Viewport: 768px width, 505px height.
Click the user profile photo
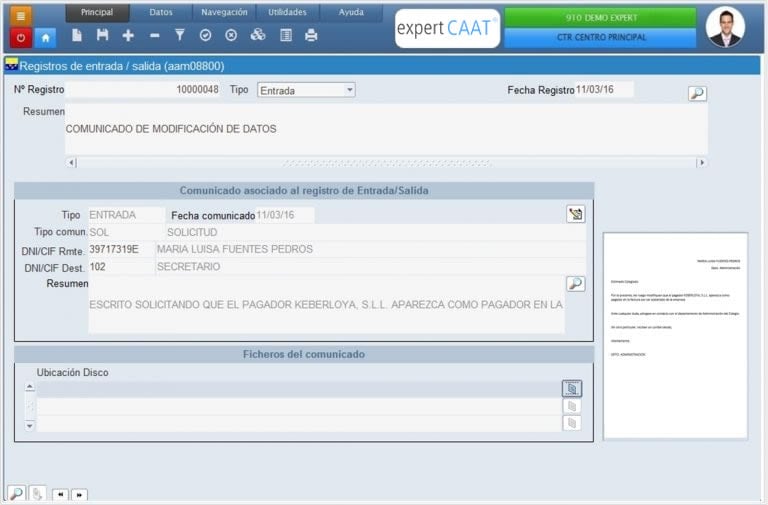(x=725, y=27)
